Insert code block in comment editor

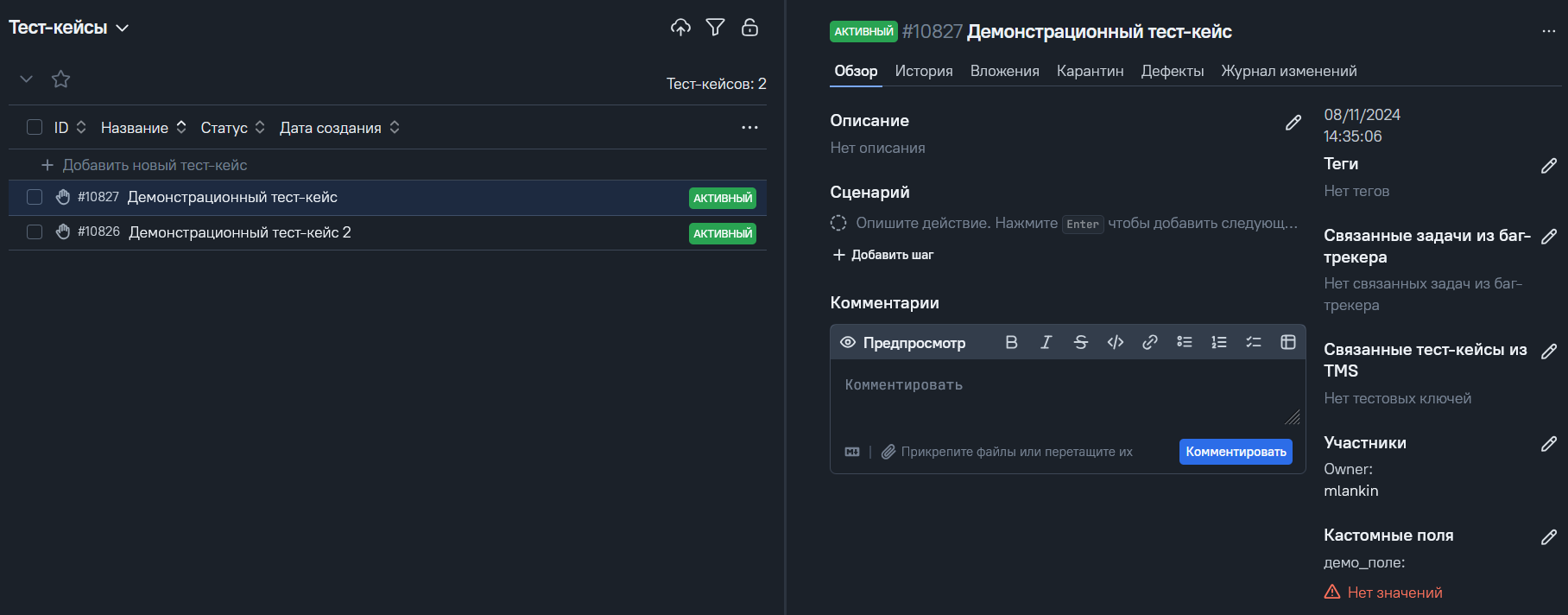tap(1115, 342)
